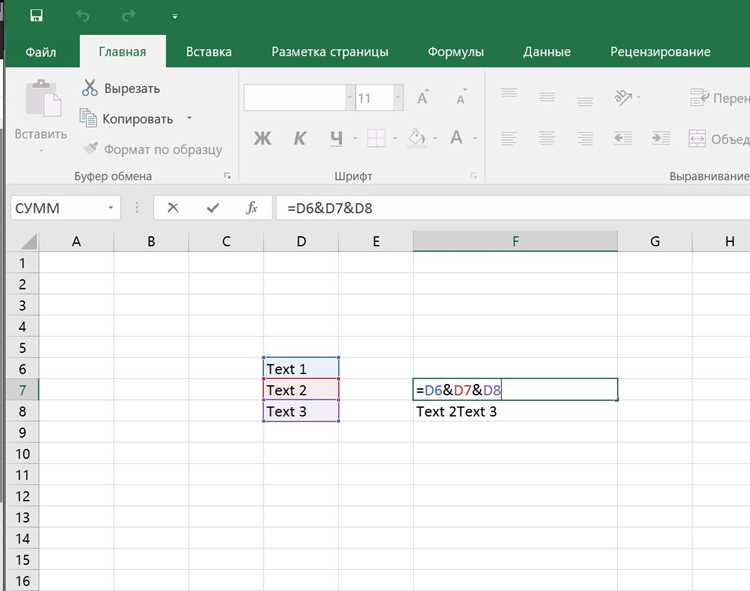The height and width of the screenshot is (591, 750).
Task: Click the increase font size icon
Action: coord(423,98)
